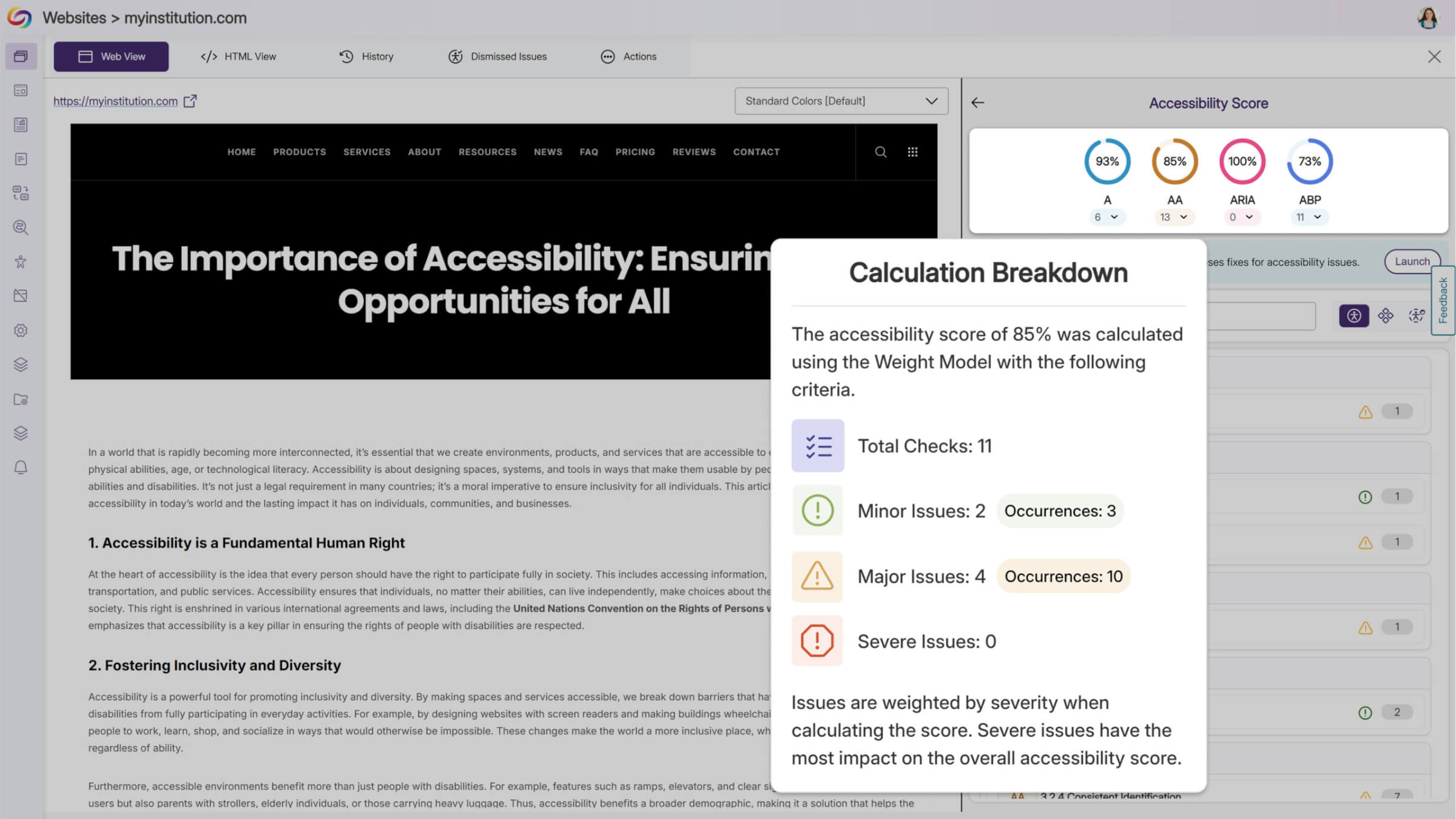Open the vertical Feedback tab on the right edge
This screenshot has height=819, width=1456.
tap(1443, 300)
